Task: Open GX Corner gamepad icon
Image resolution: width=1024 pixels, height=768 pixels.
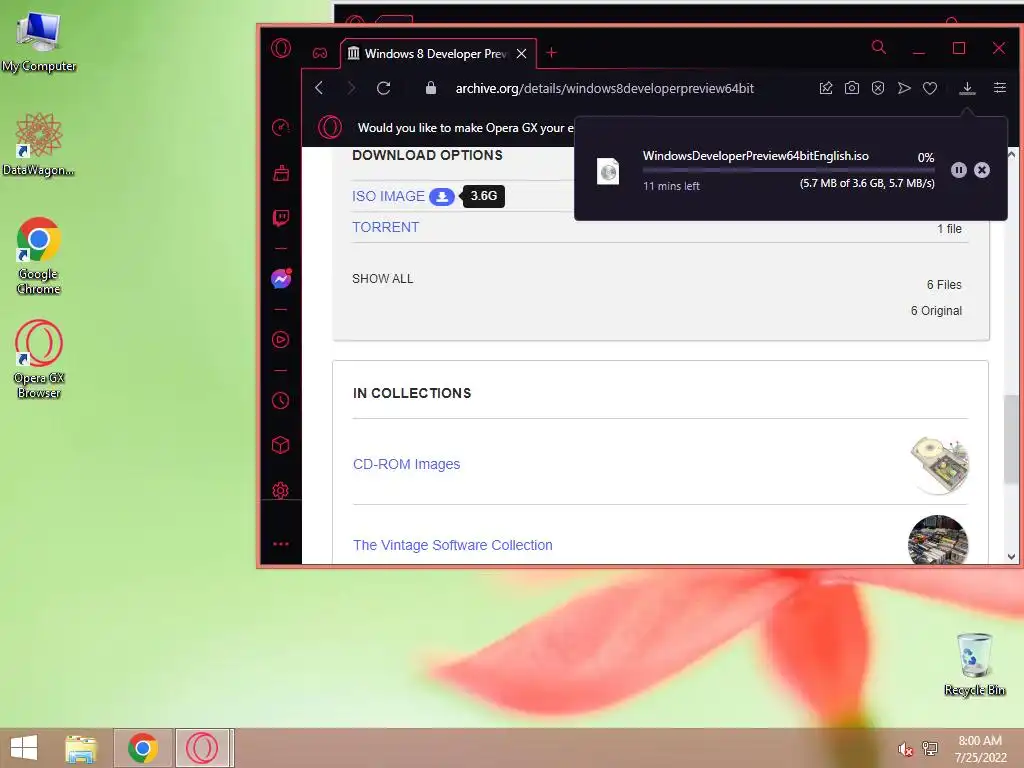Action: [319, 53]
